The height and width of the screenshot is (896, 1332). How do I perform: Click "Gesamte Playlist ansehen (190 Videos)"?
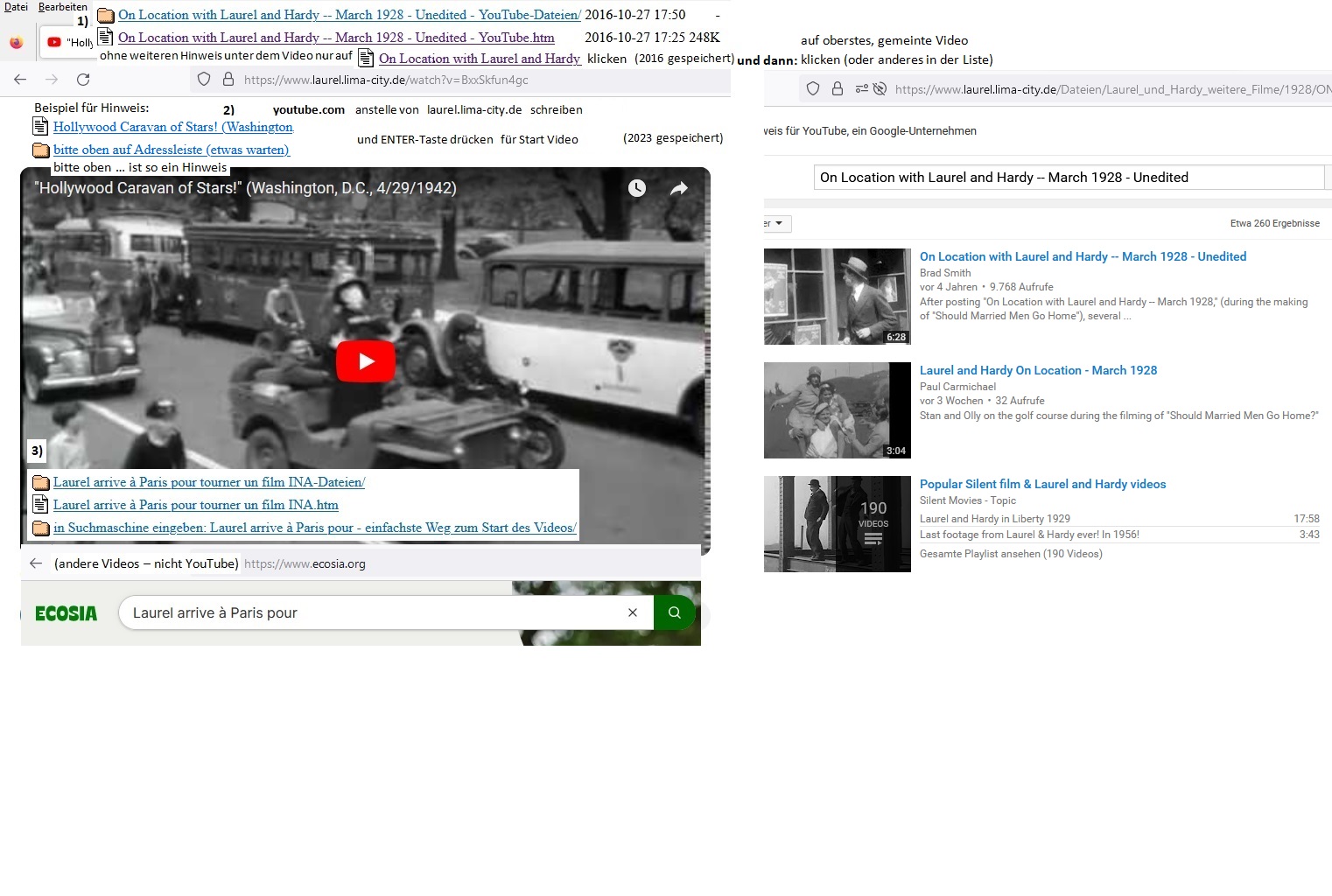click(x=1011, y=554)
